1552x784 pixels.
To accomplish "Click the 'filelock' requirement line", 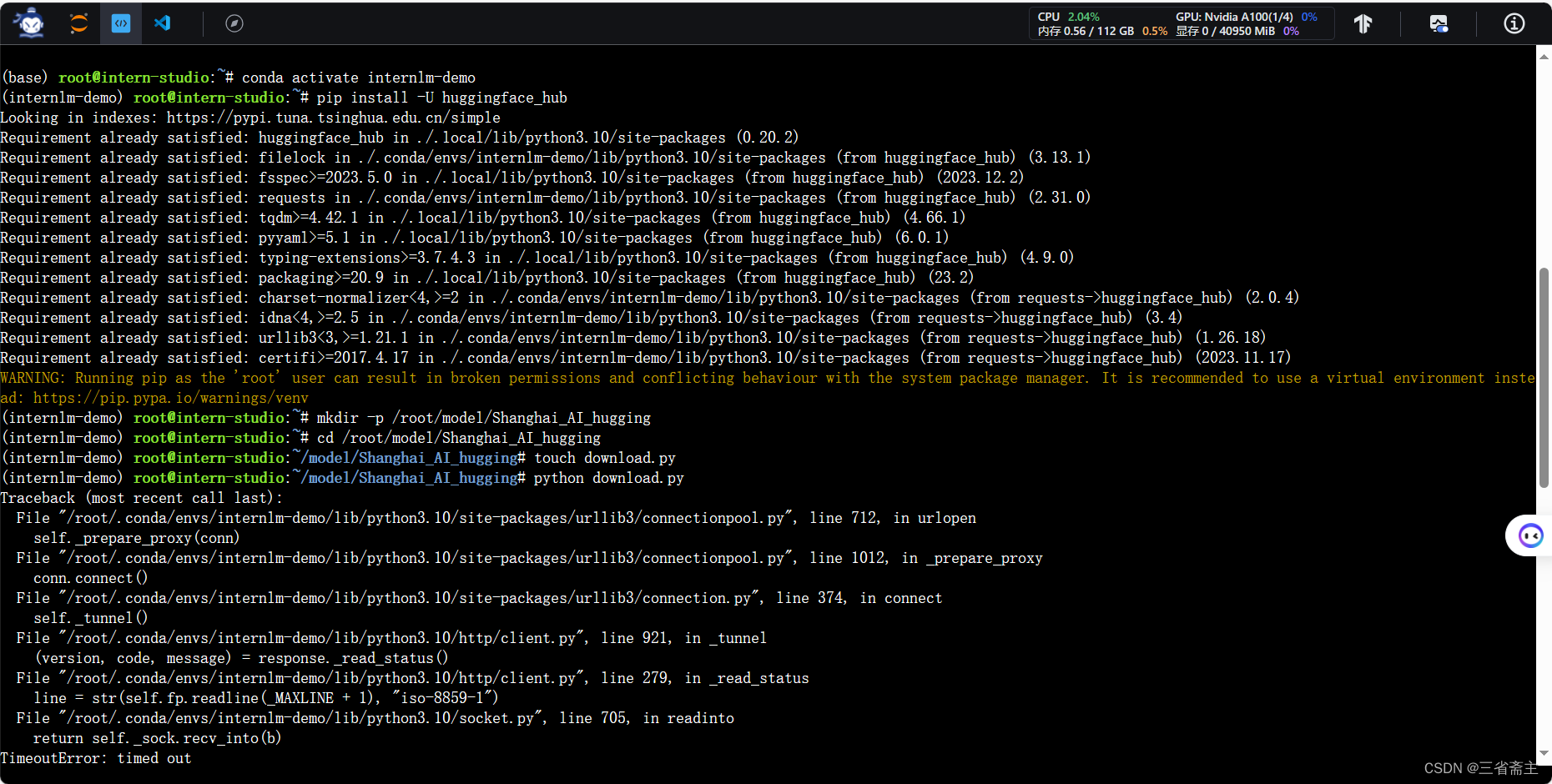I will pyautogui.click(x=546, y=158).
